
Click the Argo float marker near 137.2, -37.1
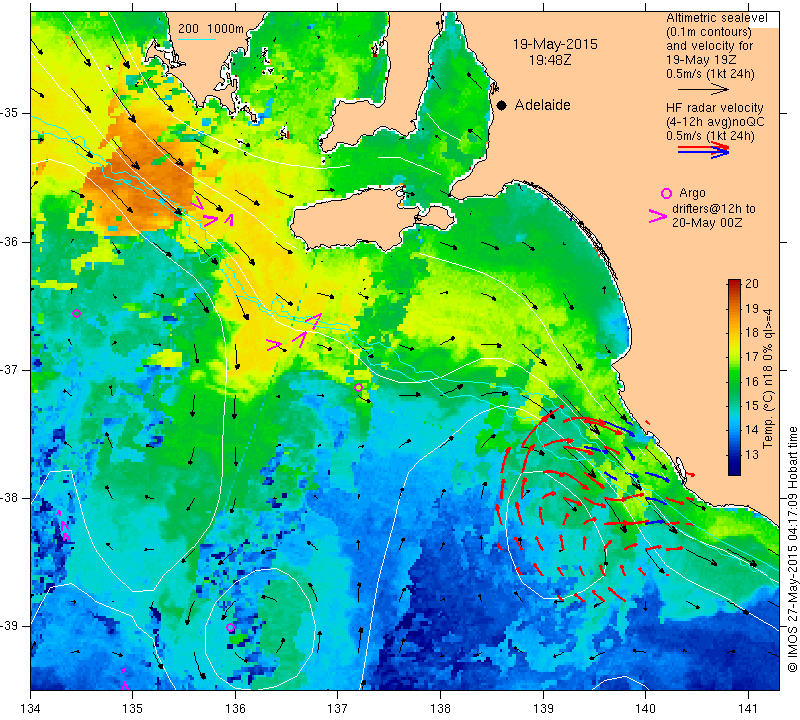358,388
